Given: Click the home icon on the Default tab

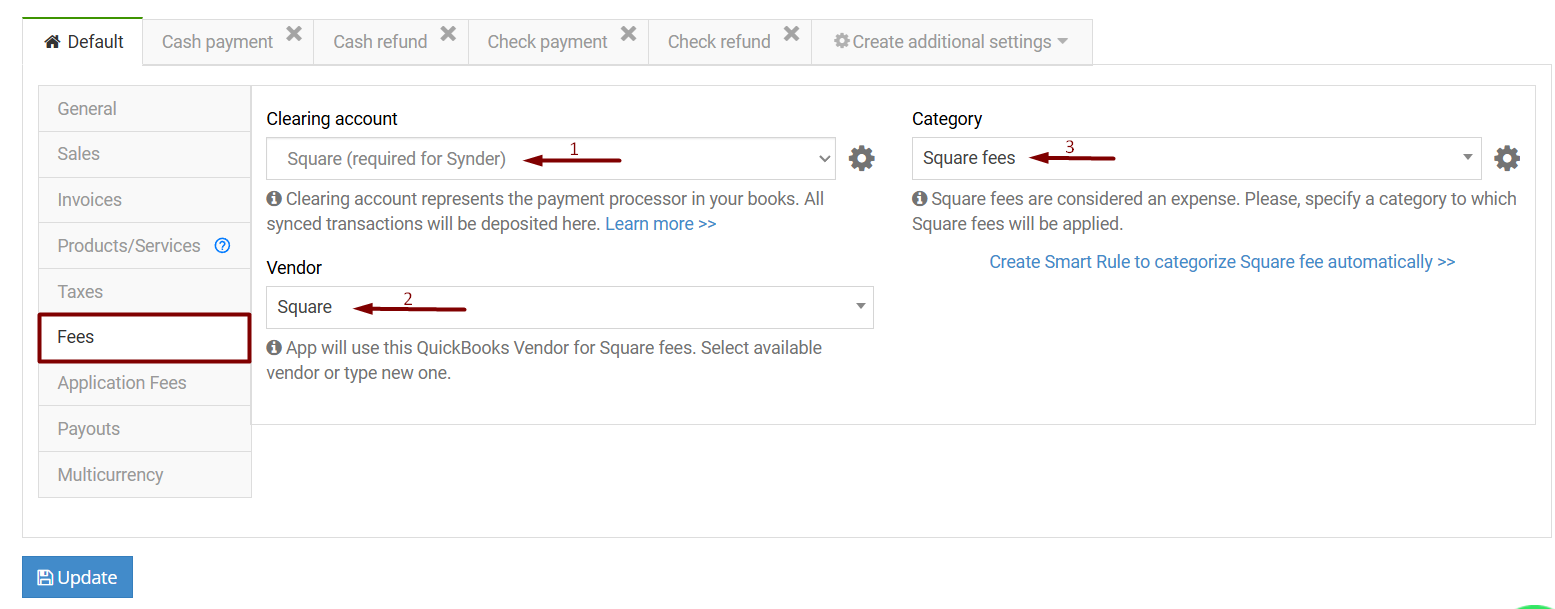Looking at the screenshot, I should pyautogui.click(x=51, y=41).
